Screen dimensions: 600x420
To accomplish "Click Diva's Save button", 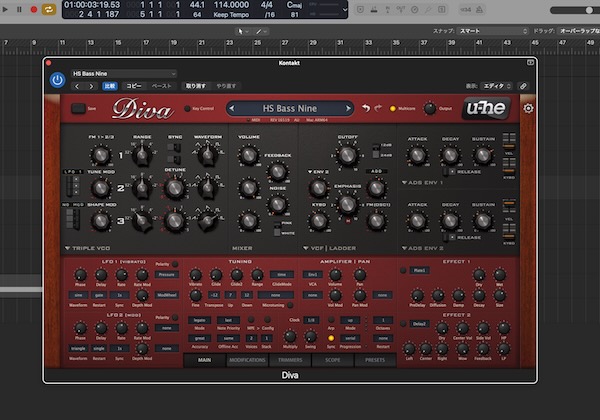I will pyautogui.click(x=78, y=108).
